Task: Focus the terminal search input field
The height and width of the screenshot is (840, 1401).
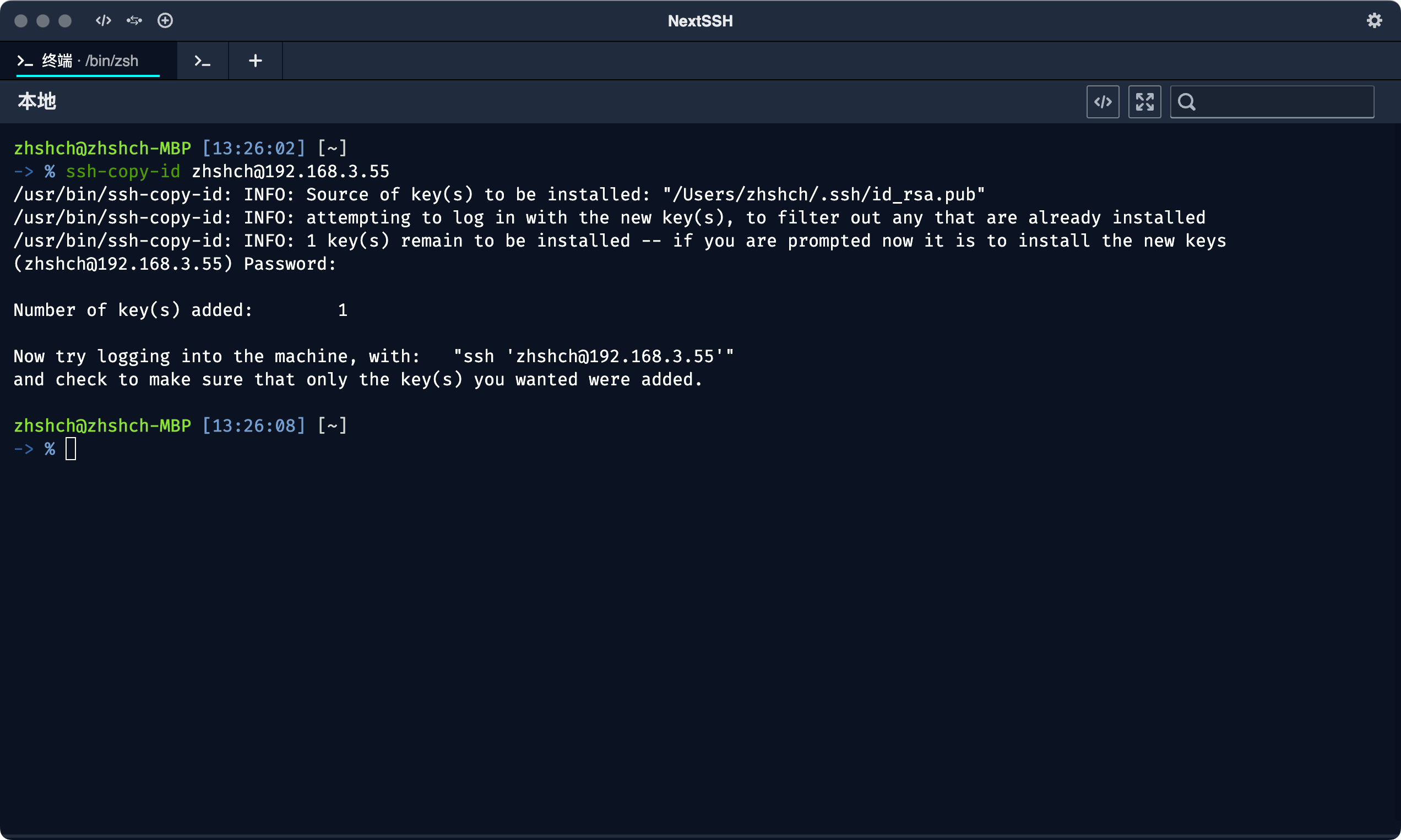Action: pyautogui.click(x=1272, y=102)
